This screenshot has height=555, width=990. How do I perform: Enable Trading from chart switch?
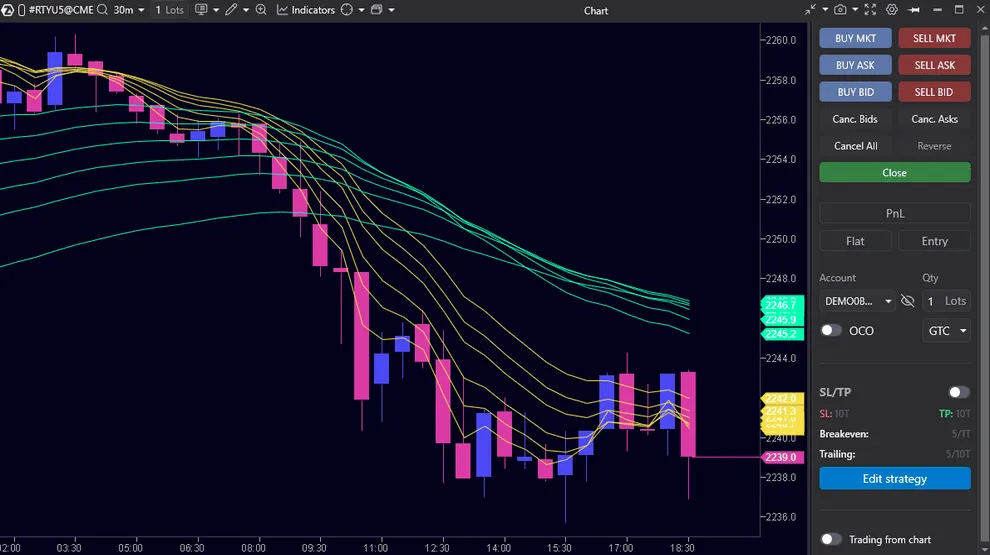point(831,539)
